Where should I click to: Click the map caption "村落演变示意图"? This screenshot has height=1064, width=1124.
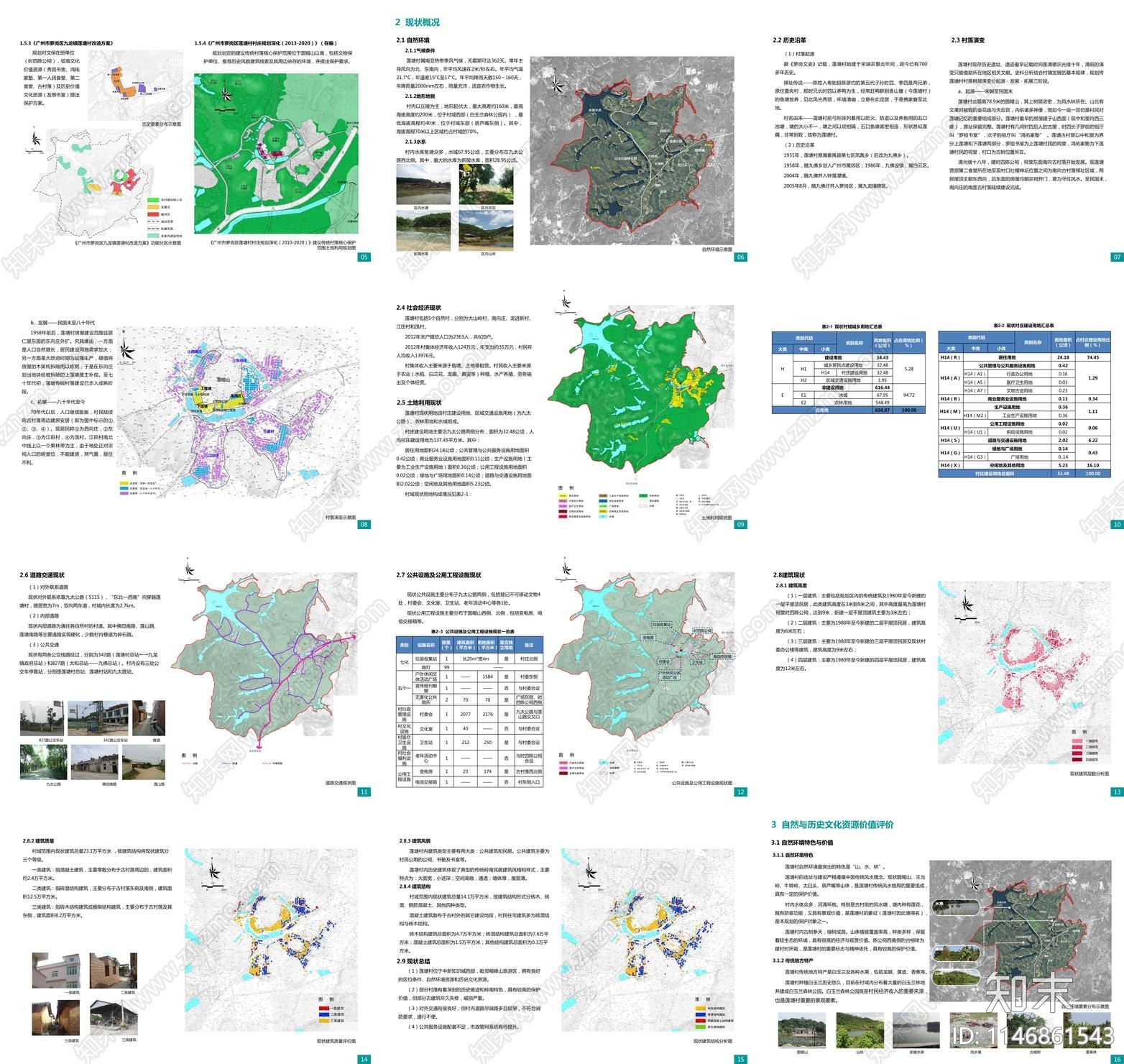340,517
